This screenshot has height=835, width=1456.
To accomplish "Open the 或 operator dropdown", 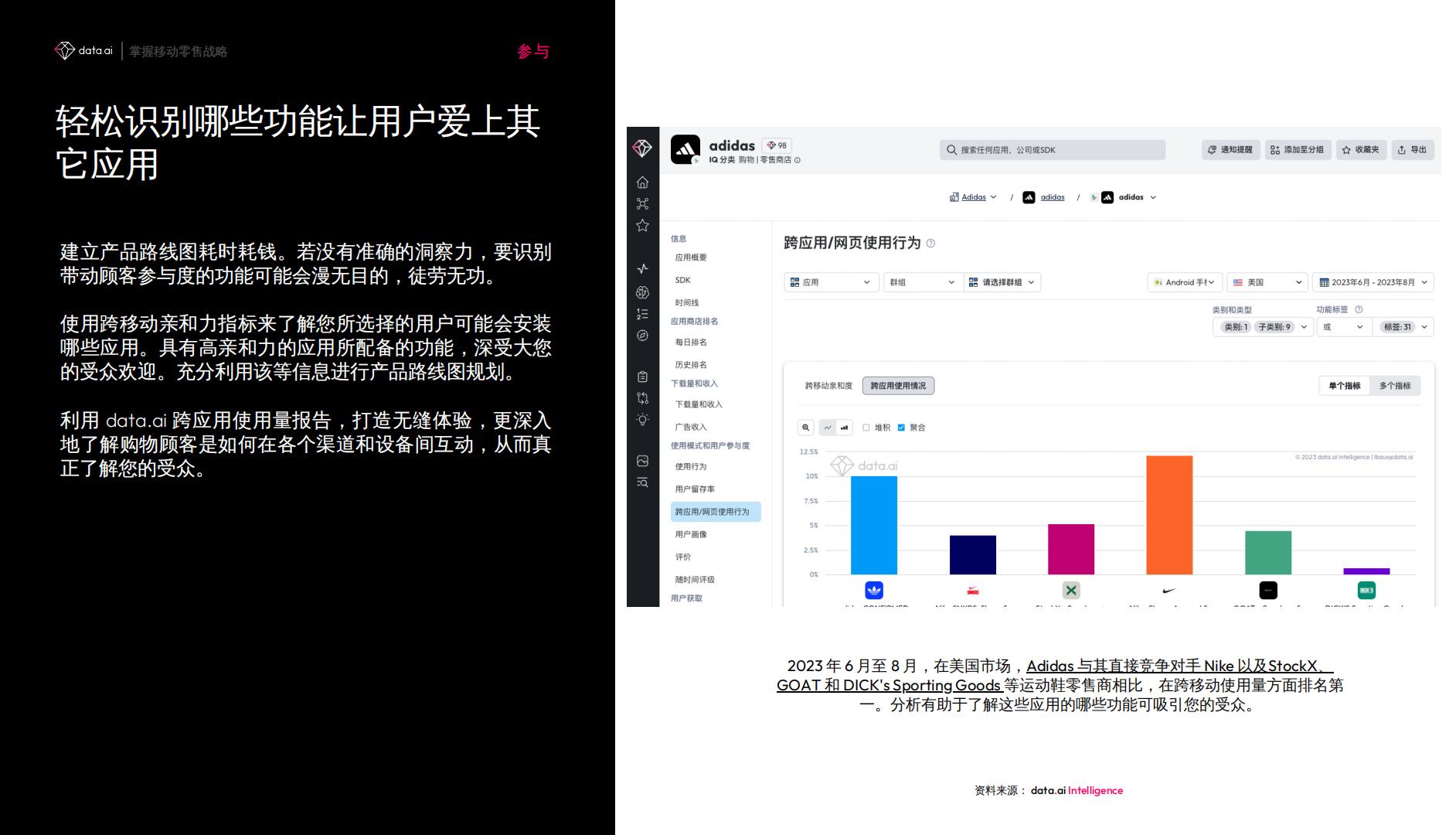I will click(x=1343, y=327).
